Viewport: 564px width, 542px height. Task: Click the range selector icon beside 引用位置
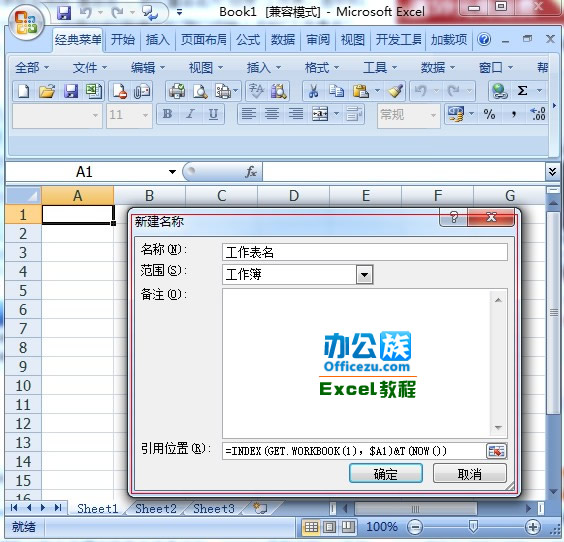coord(496,451)
